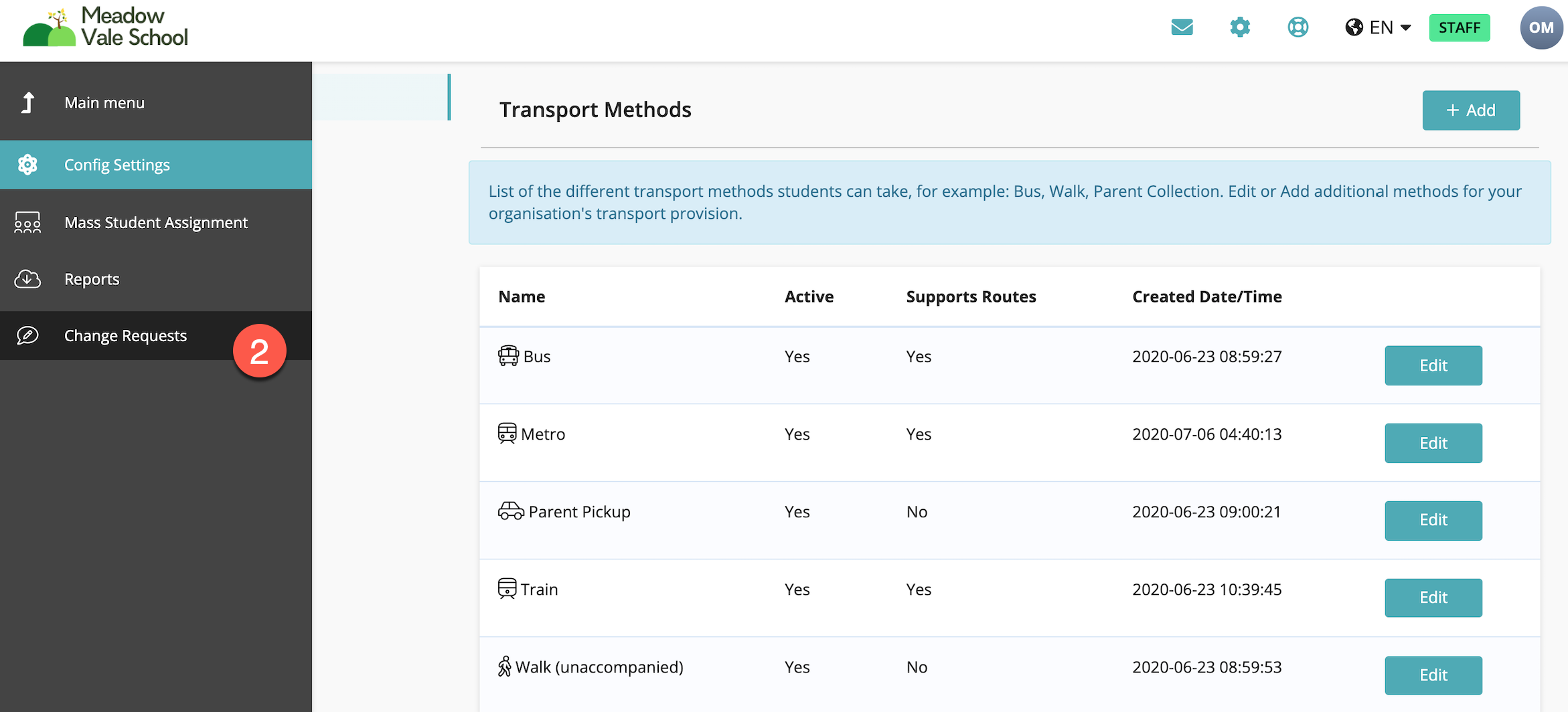Go to Main menu in sidebar

coord(104,103)
